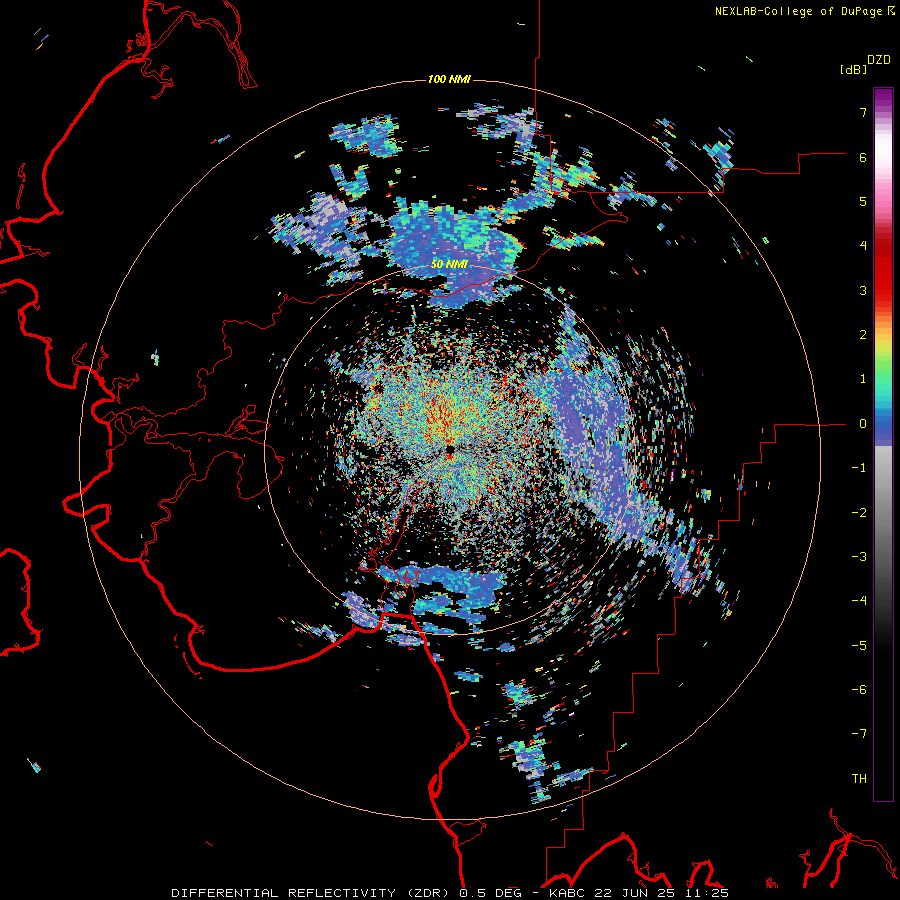900x900 pixels.
Task: Click the radar site center dot
Action: click(451, 449)
